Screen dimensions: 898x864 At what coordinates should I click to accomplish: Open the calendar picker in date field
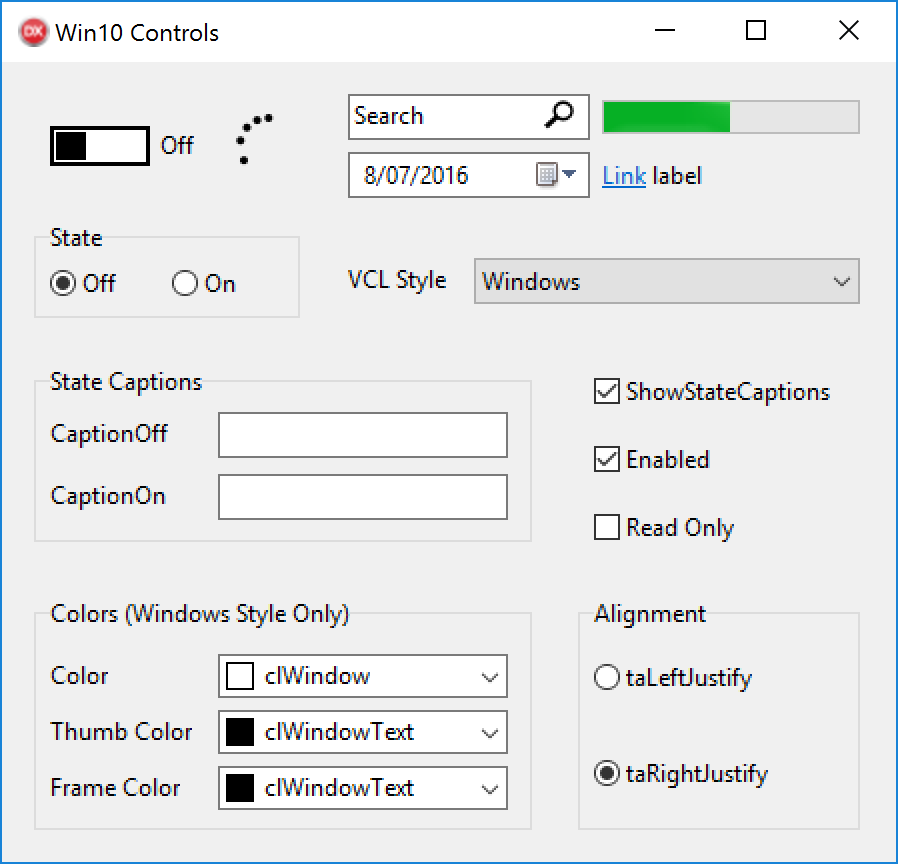[557, 176]
